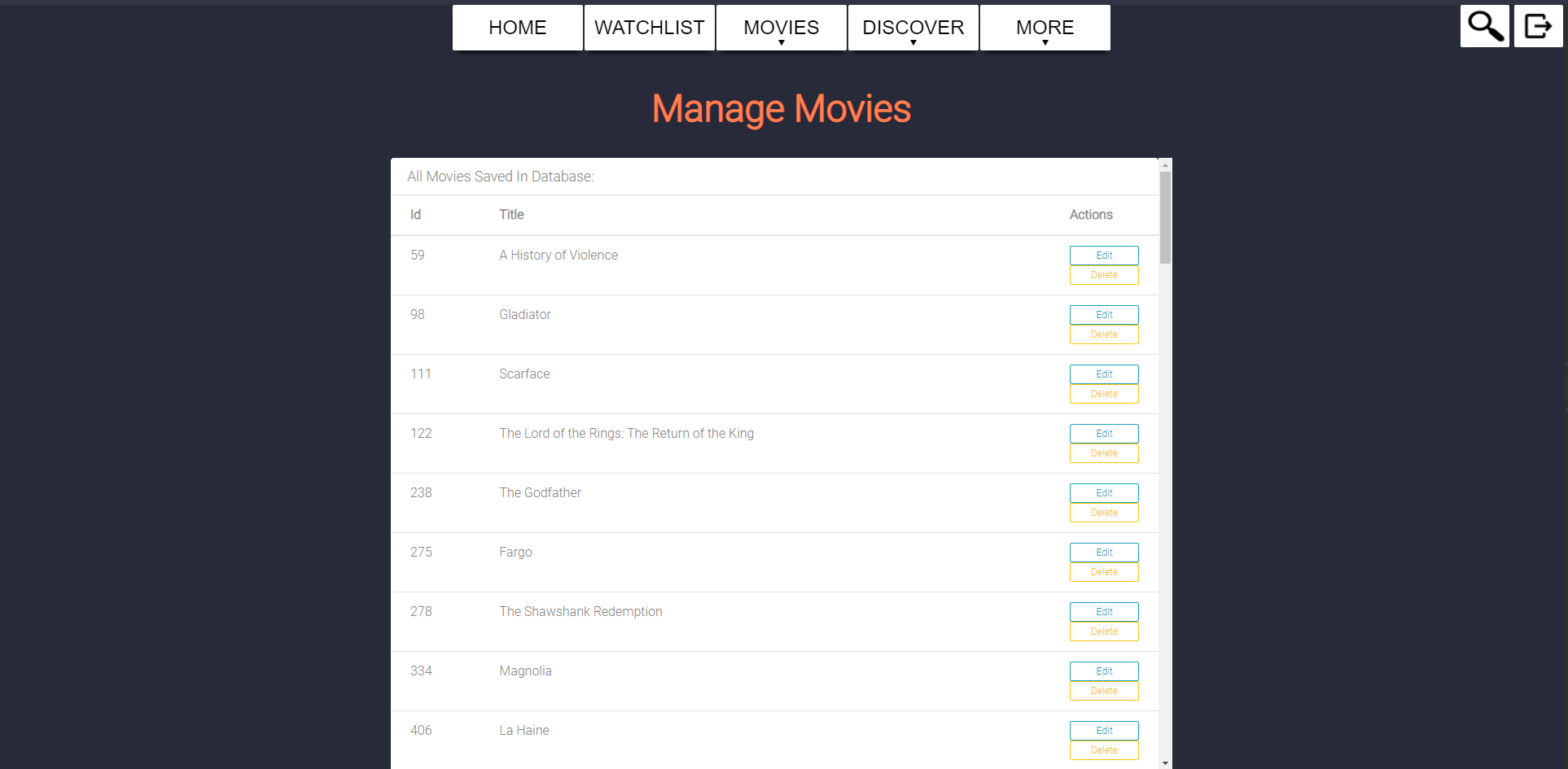Select the title 'Scarface'
Viewport: 1568px width, 769px height.
click(x=524, y=374)
